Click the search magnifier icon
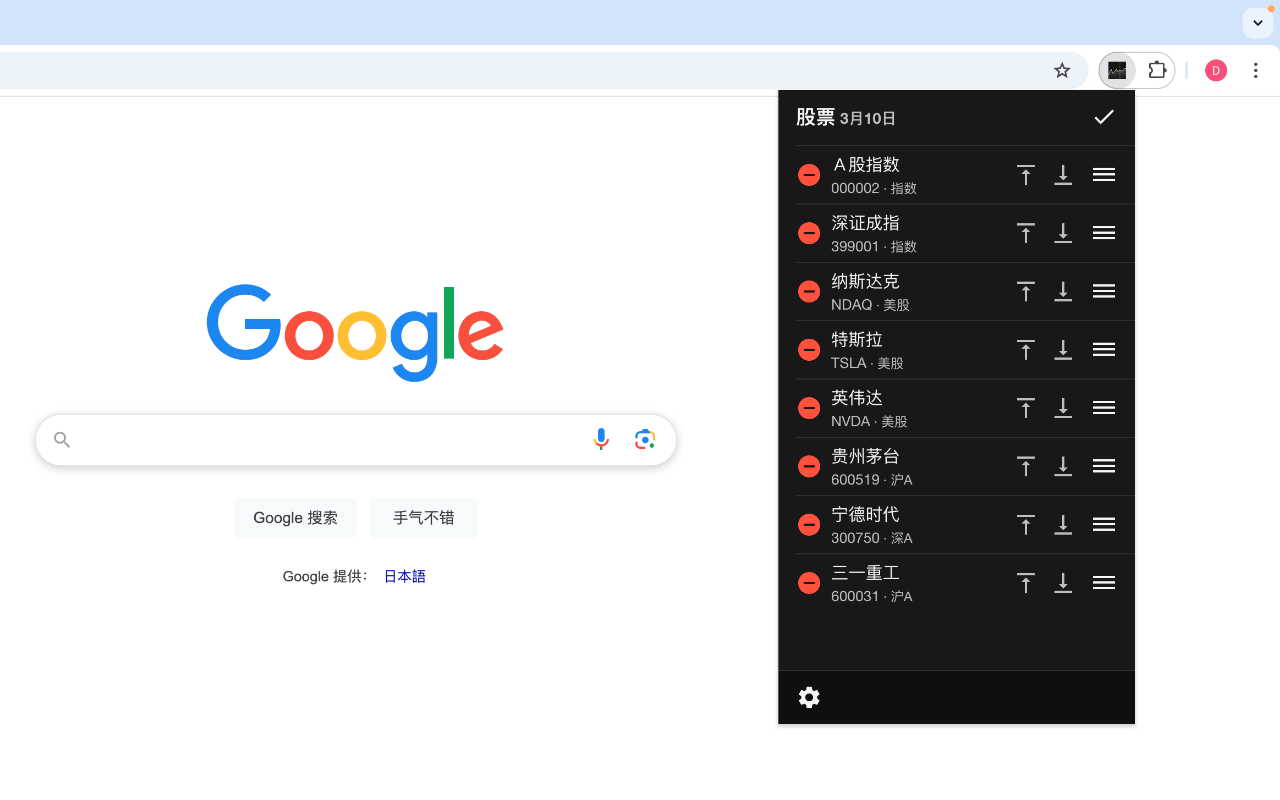 click(61, 439)
